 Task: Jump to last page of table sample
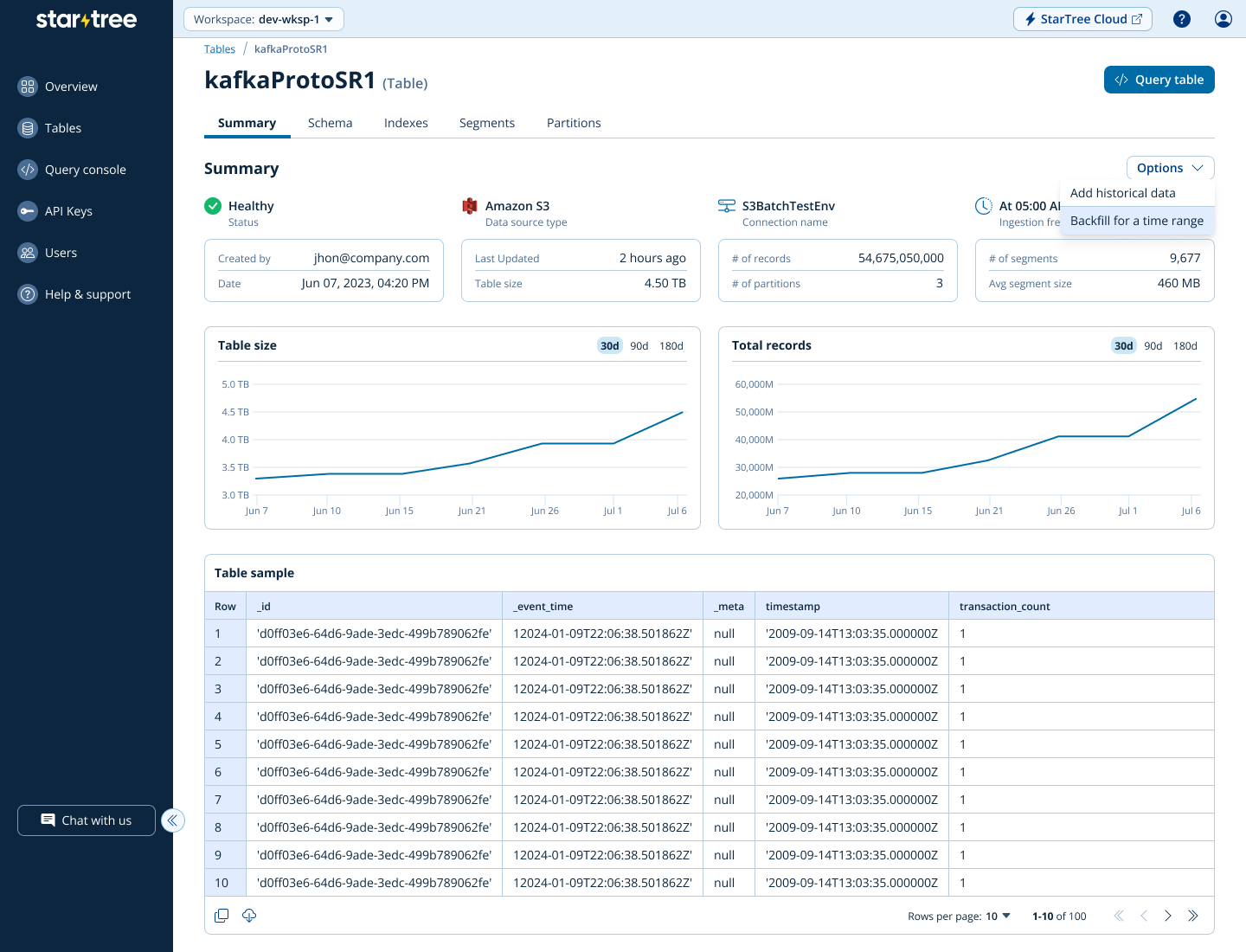pos(1193,916)
